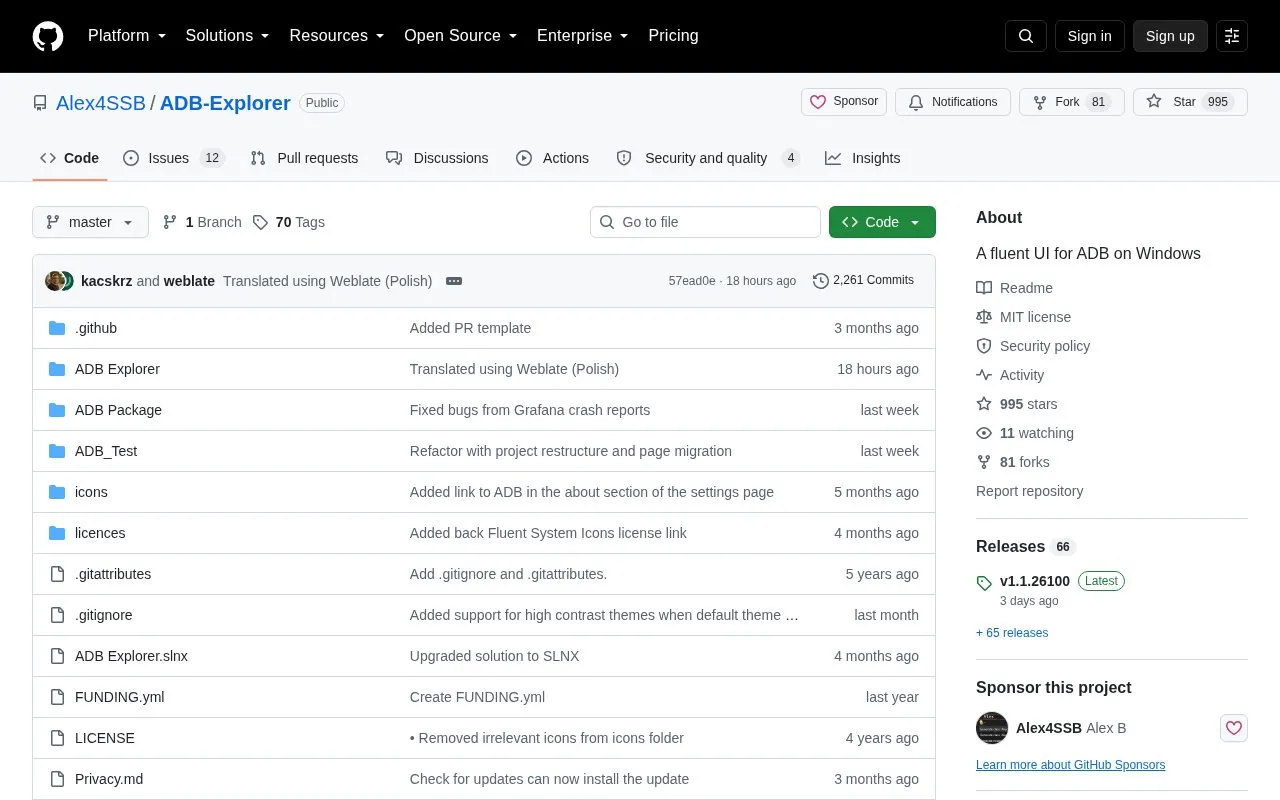Click the Notifications button
The width and height of the screenshot is (1280, 800).
[x=953, y=102]
